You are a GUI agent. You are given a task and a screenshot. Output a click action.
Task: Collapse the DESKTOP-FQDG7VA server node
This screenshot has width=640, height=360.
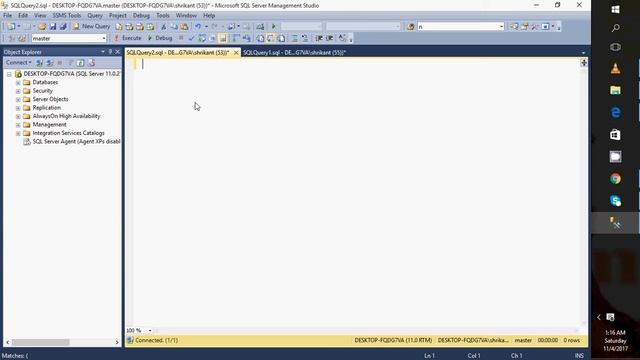[x=9, y=74]
